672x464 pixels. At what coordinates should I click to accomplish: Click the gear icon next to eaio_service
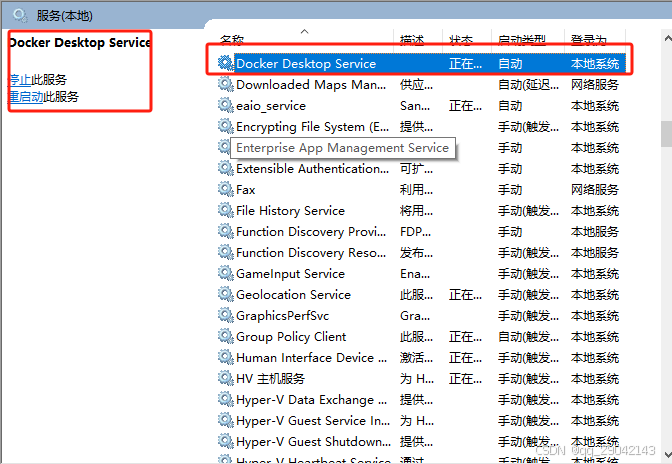225,105
